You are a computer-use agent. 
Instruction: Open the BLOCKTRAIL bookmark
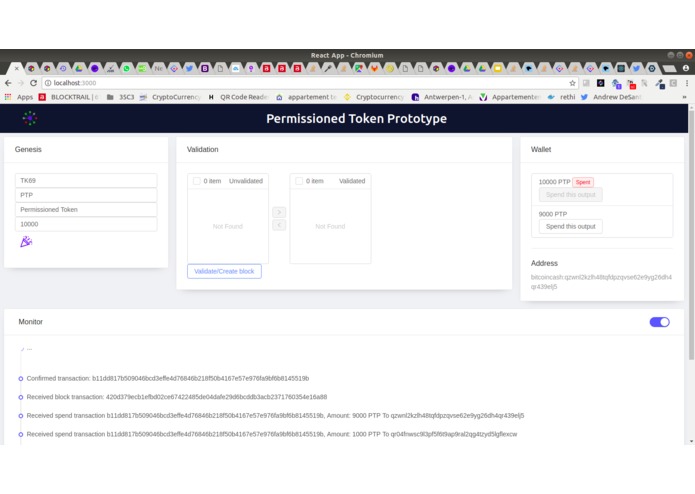point(69,97)
